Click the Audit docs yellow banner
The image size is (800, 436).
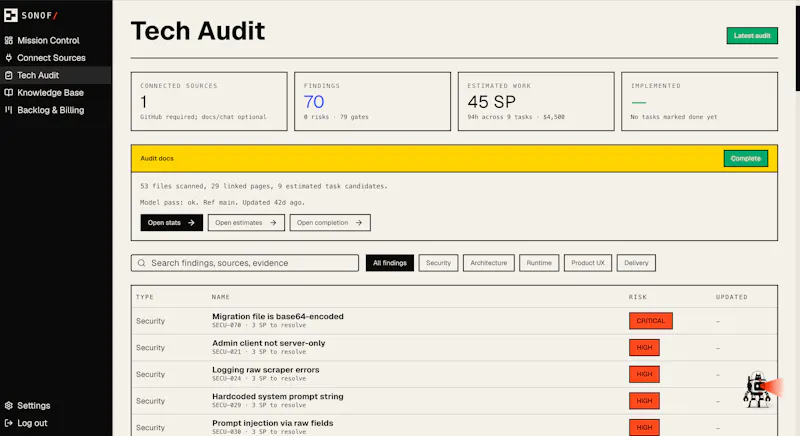click(454, 159)
